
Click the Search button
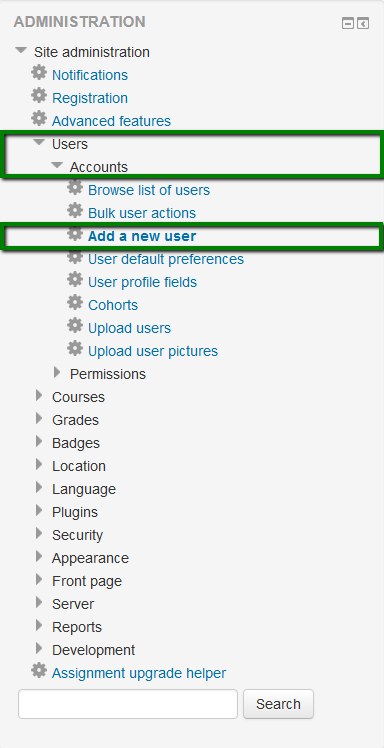(x=278, y=704)
